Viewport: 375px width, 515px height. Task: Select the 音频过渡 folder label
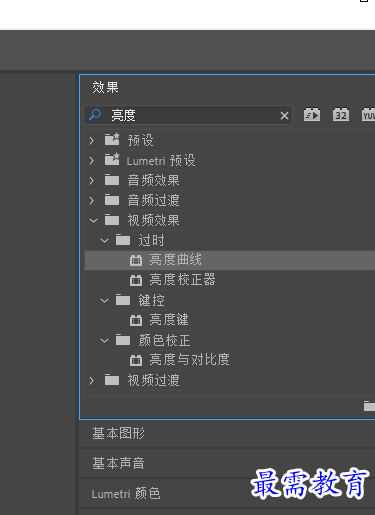tap(153, 201)
